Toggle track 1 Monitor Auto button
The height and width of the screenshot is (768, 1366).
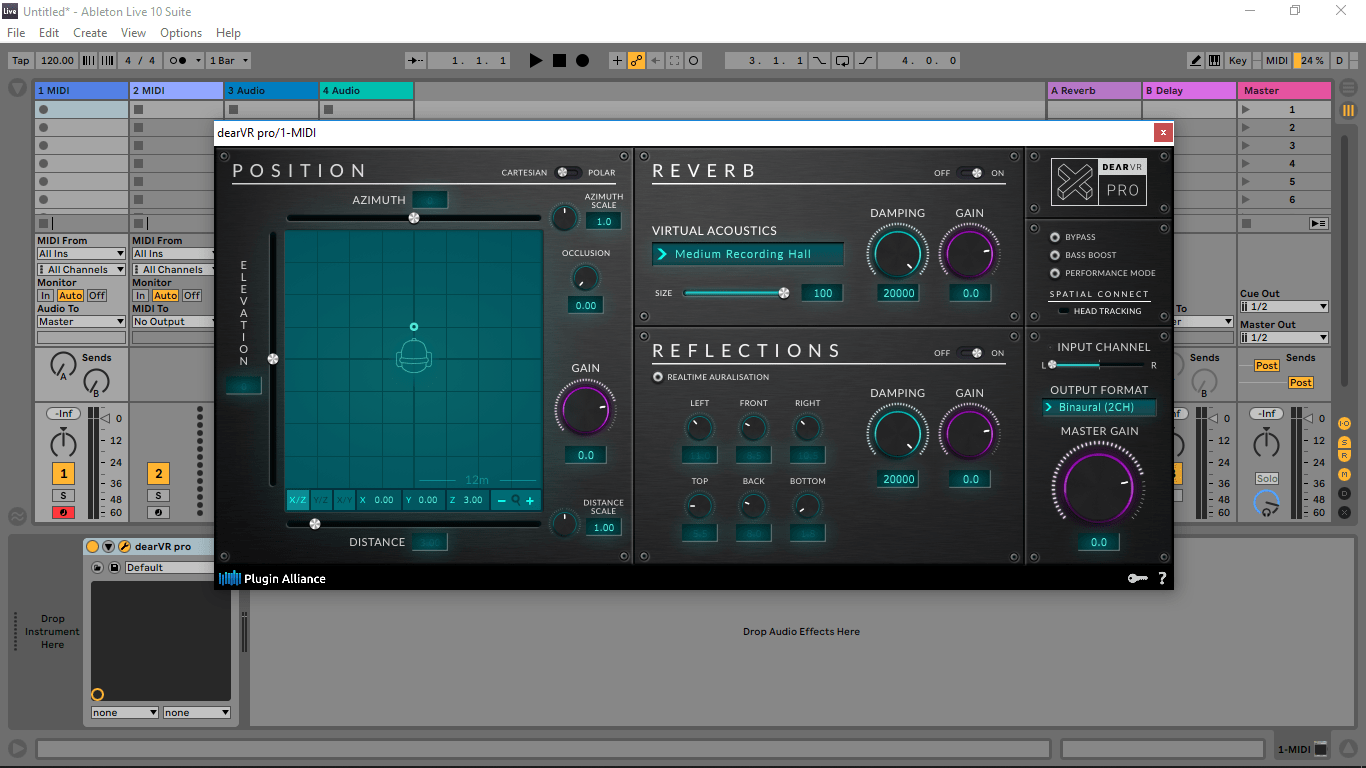click(x=70, y=296)
